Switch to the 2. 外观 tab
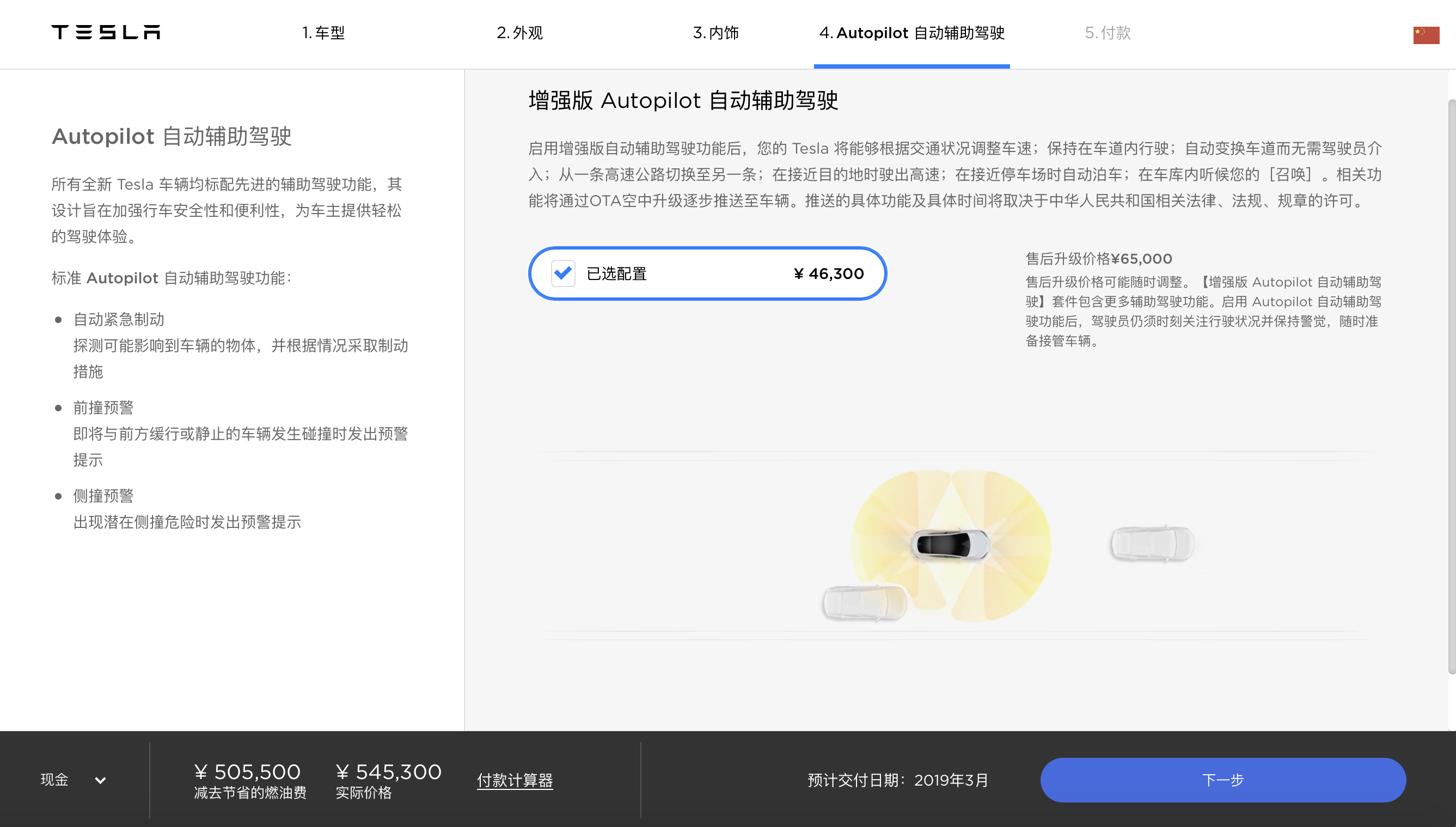 (519, 33)
